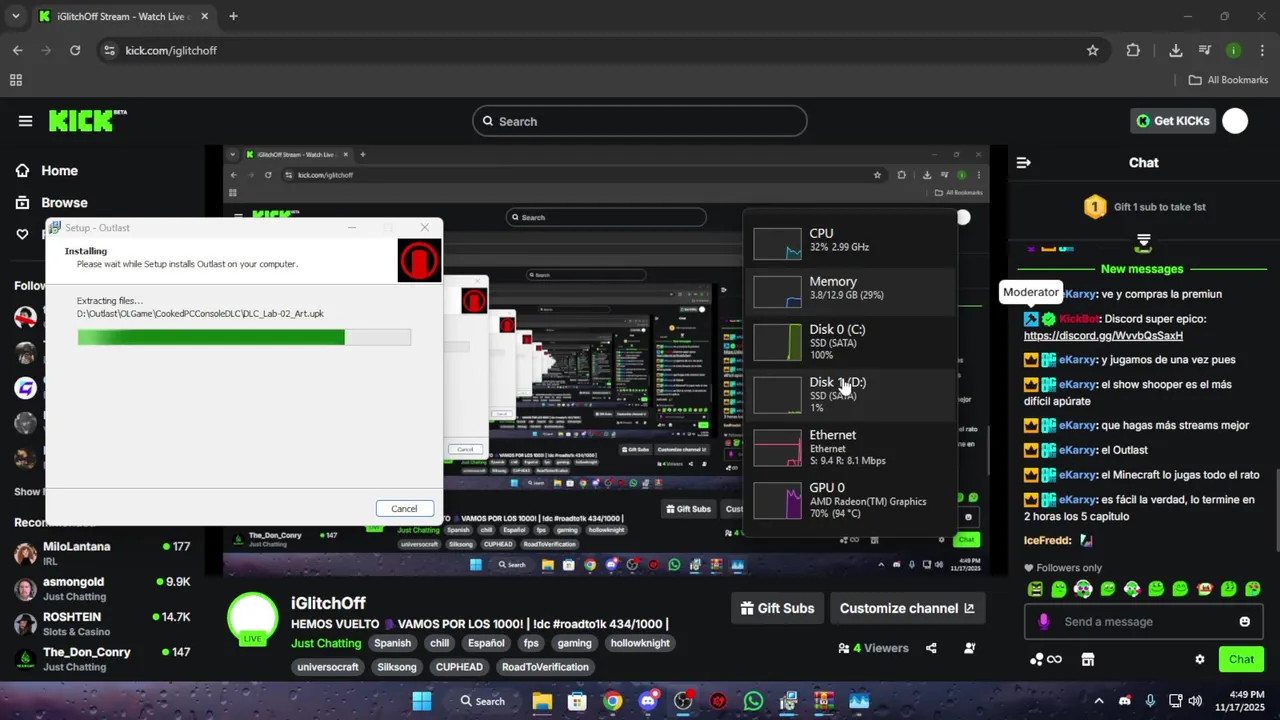Open Chrome extensions puzzle icon
The image size is (1280, 720).
[x=1133, y=50]
